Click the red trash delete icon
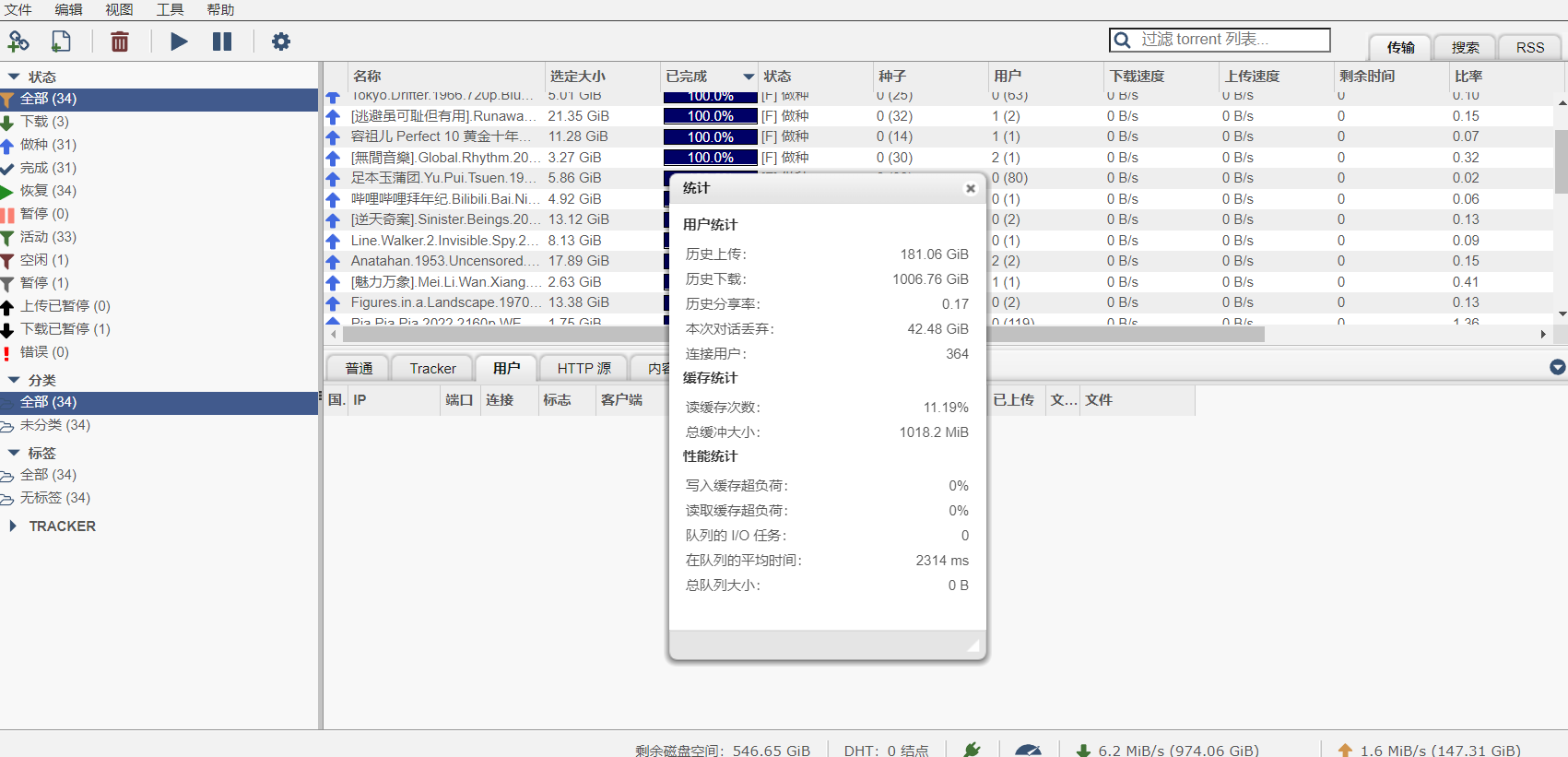Viewport: 1568px width, 757px height. tap(120, 41)
